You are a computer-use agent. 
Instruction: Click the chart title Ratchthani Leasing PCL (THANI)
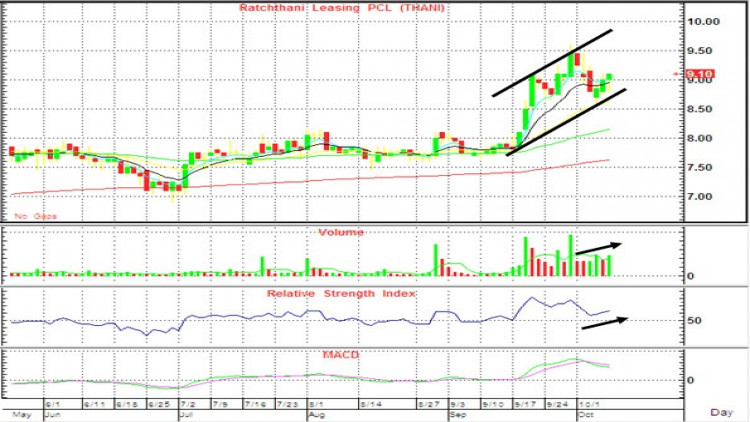coord(342,8)
